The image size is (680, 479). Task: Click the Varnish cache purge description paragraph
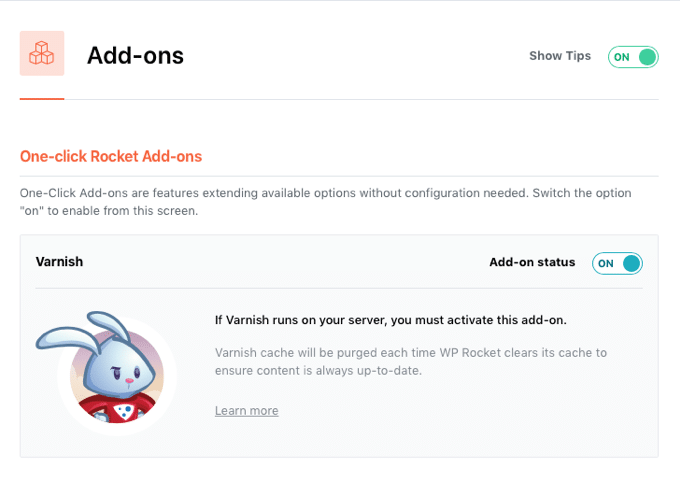(410, 361)
